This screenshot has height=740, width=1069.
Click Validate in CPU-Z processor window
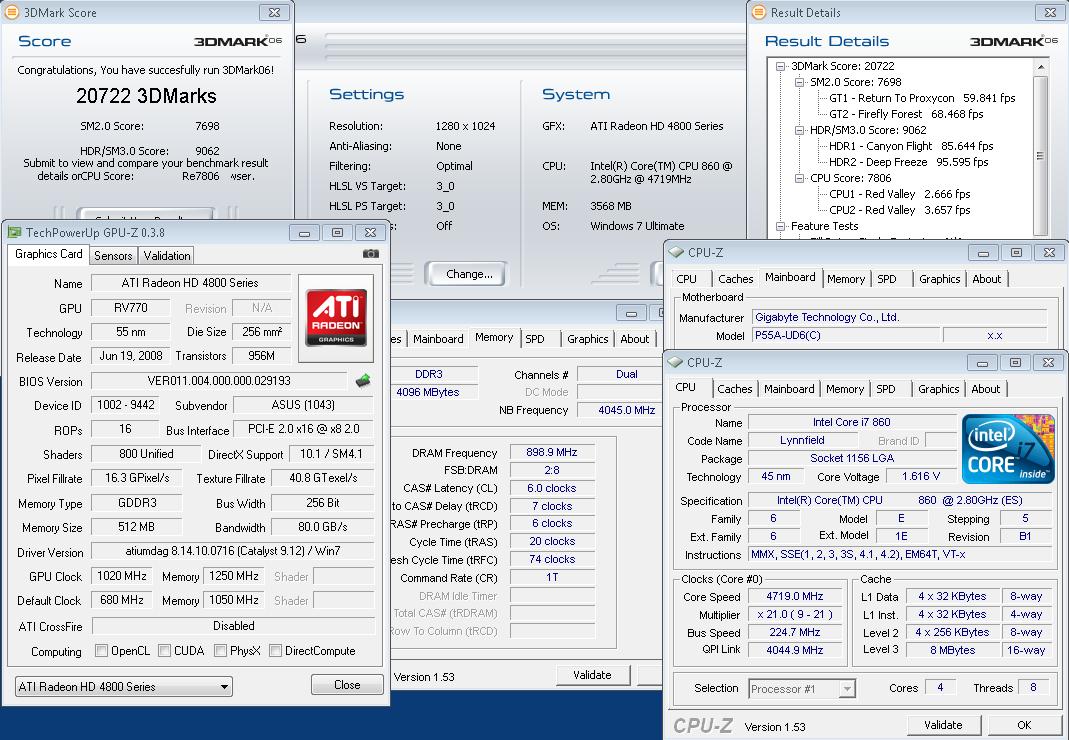coord(943,725)
